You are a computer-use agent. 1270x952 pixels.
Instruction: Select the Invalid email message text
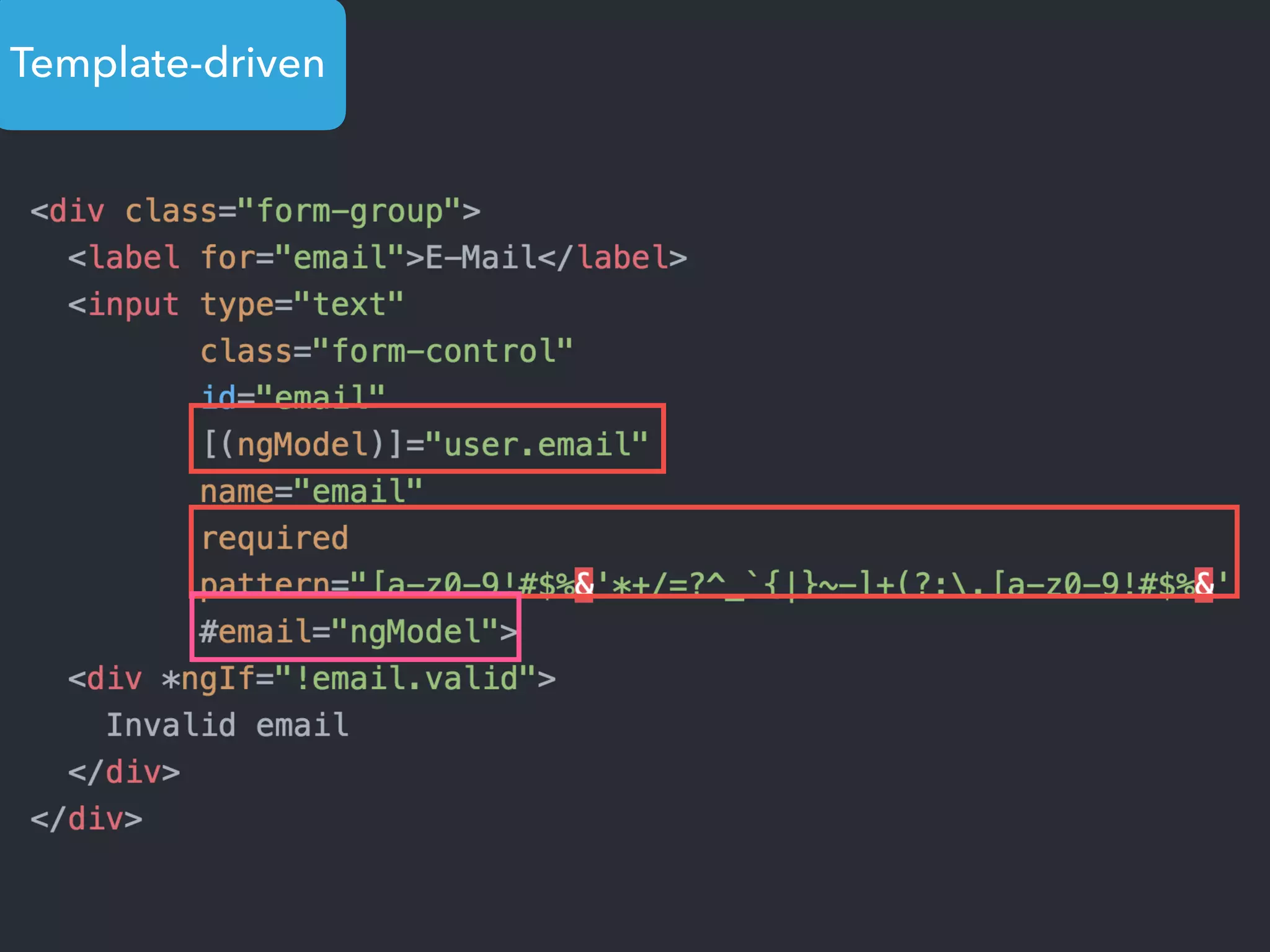[x=227, y=725]
